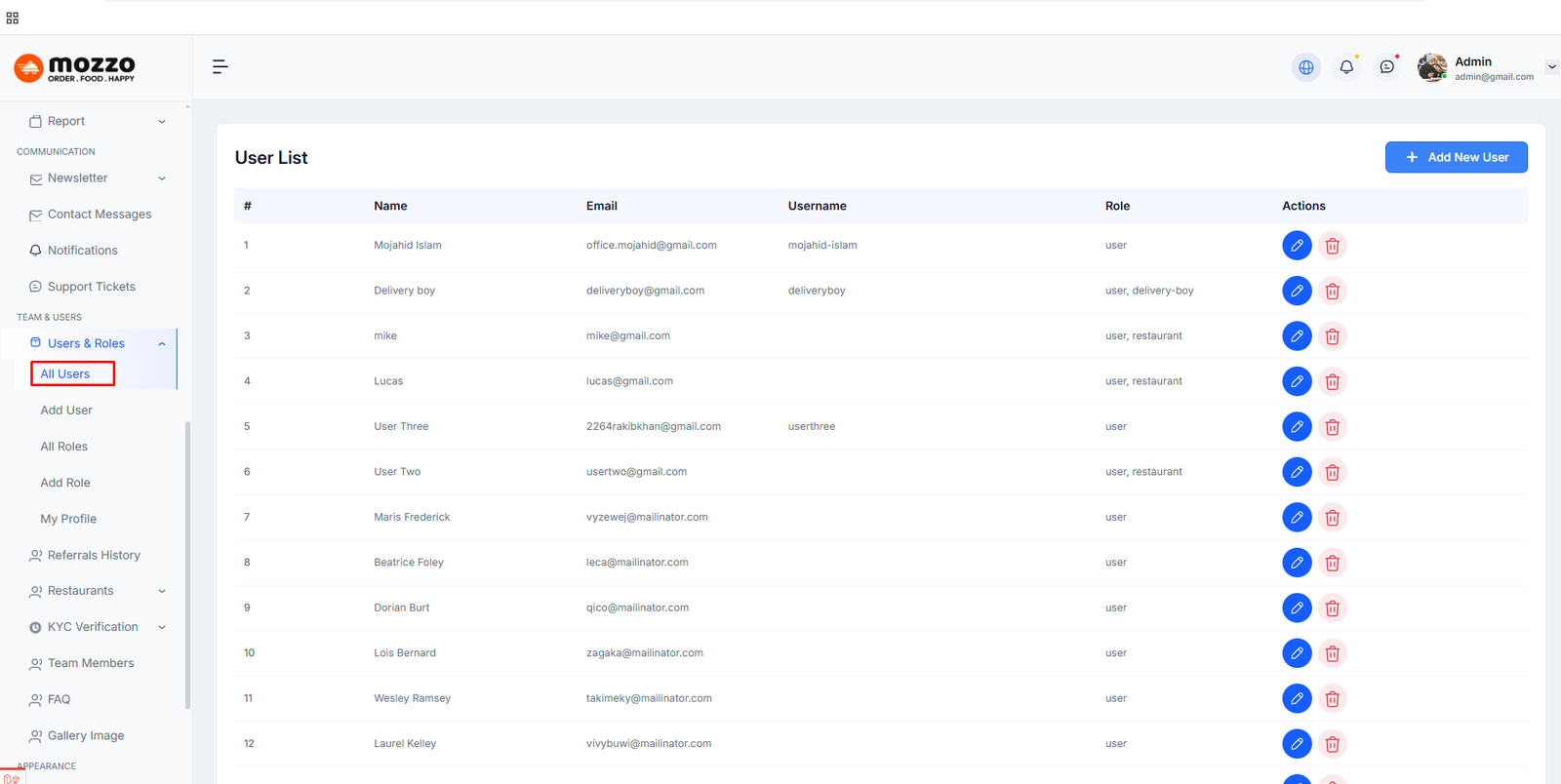1561x784 pixels.
Task: Delete user Maris Frederick via trash icon
Action: (1332, 517)
